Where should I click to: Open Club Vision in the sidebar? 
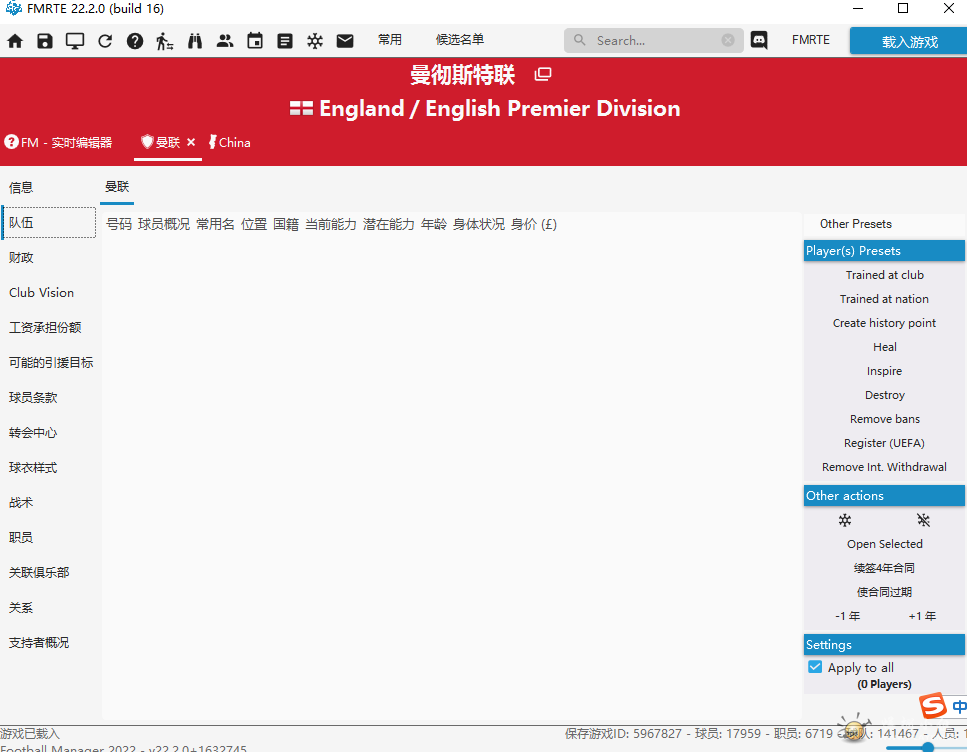[41, 293]
